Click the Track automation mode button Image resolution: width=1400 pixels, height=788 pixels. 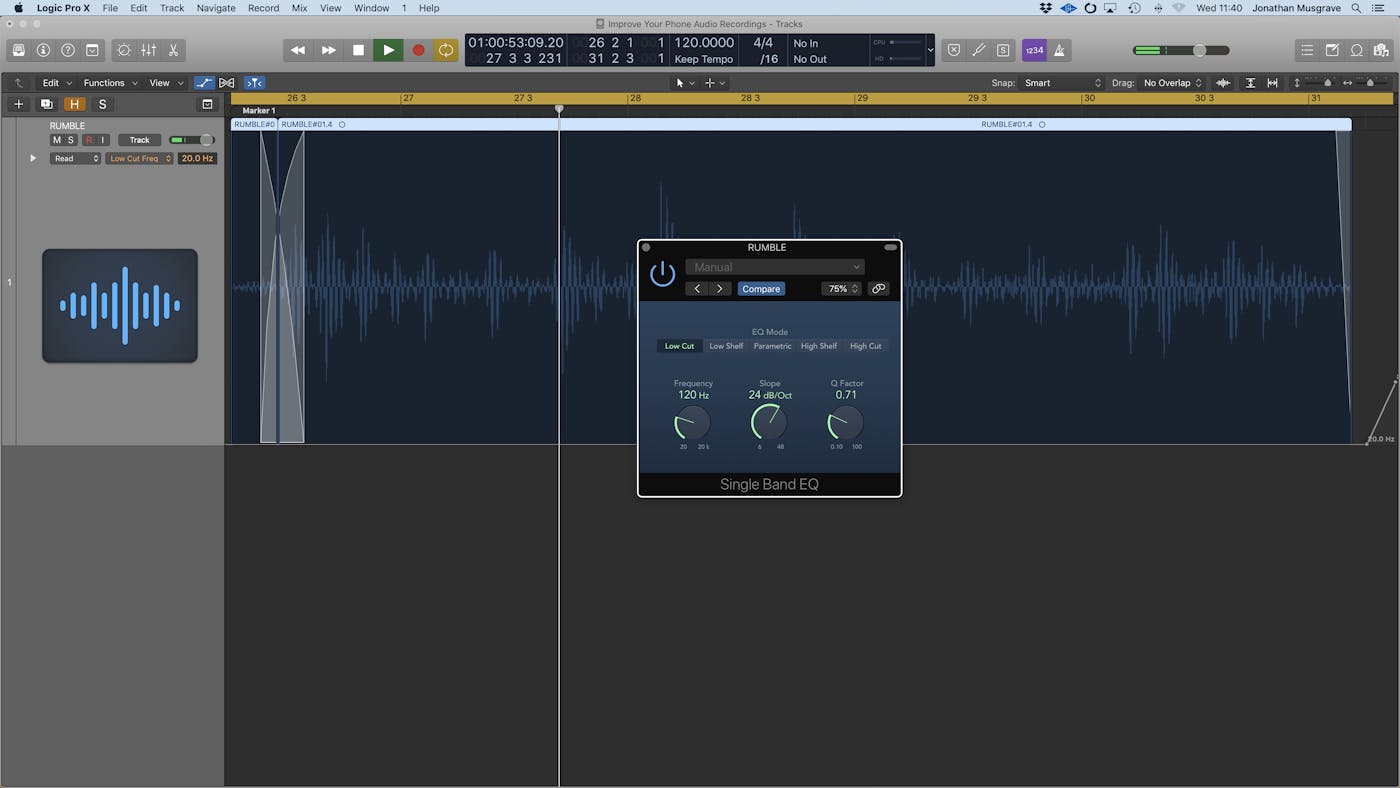pyautogui.click(x=139, y=140)
